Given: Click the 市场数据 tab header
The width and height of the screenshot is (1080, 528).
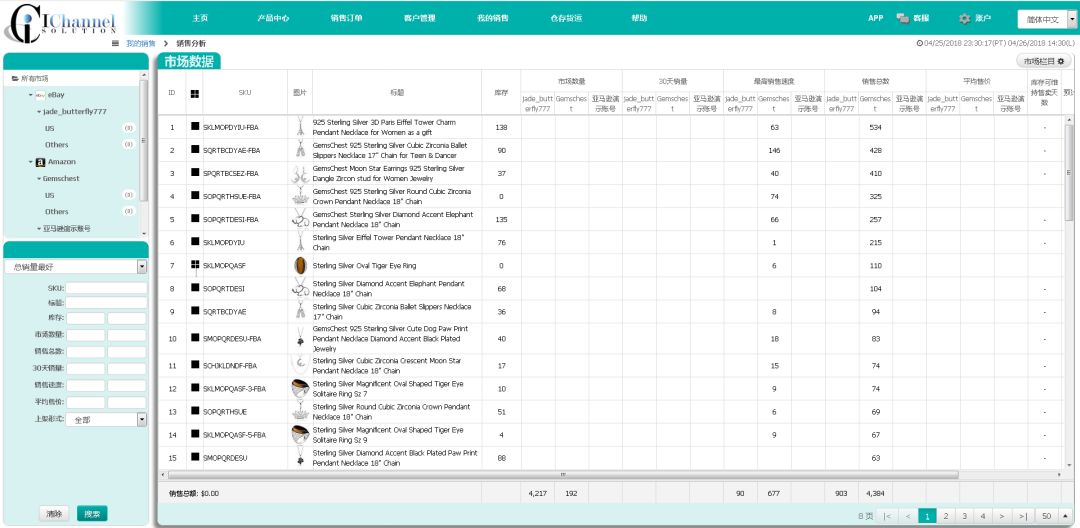Looking at the screenshot, I should point(189,61).
